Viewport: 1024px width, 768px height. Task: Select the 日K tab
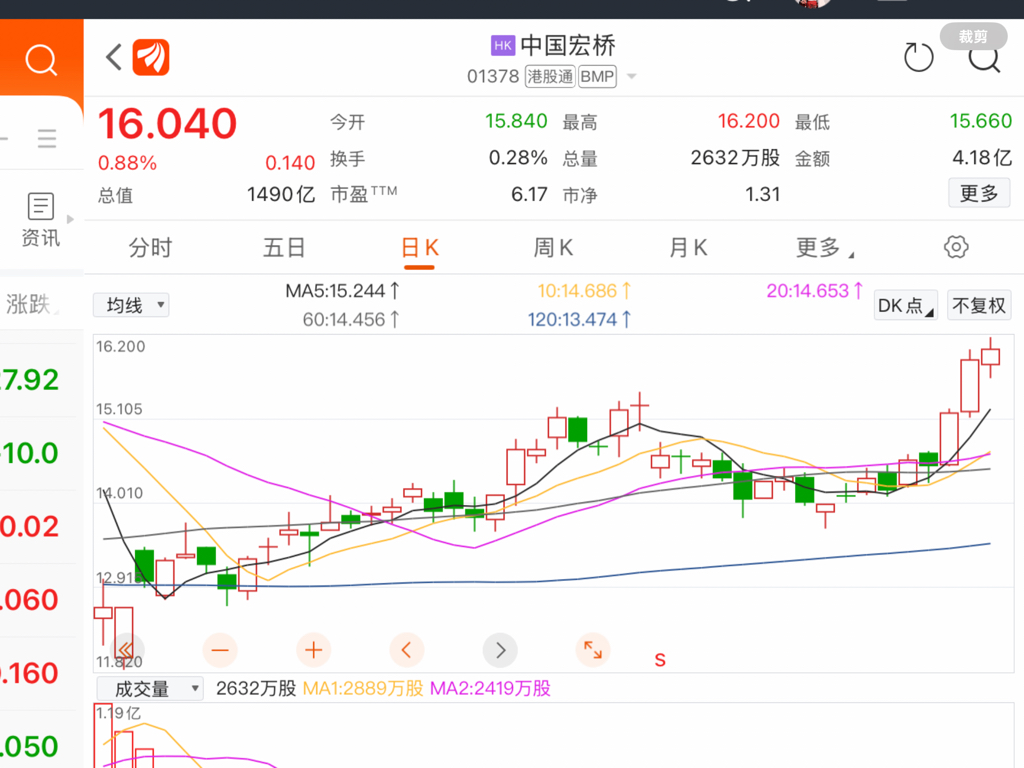(x=419, y=248)
